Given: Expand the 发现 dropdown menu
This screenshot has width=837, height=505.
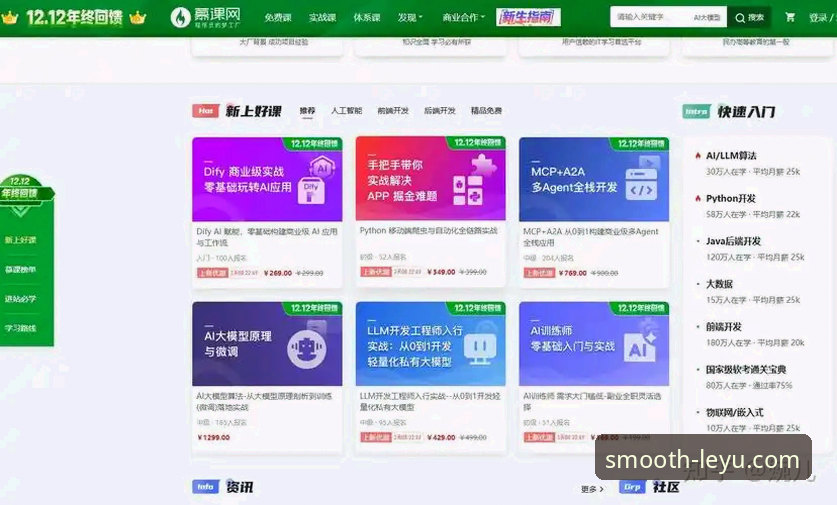Looking at the screenshot, I should tap(409, 18).
